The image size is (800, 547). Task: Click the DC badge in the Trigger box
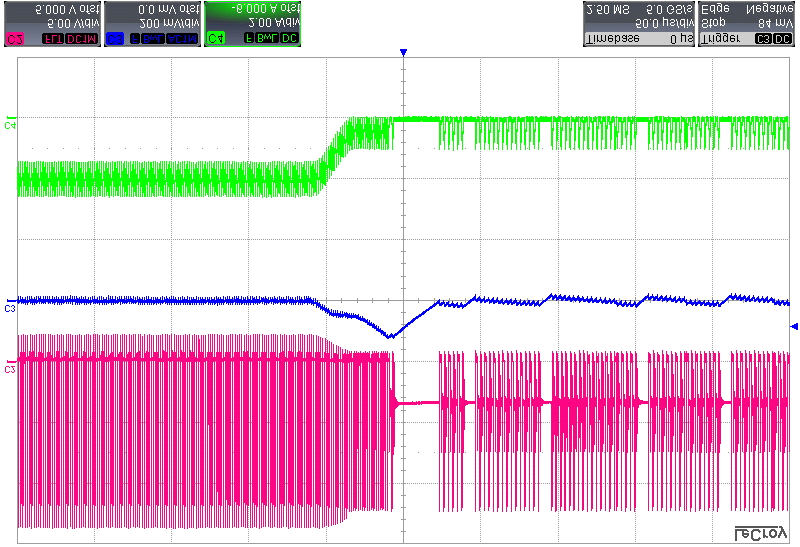click(782, 38)
